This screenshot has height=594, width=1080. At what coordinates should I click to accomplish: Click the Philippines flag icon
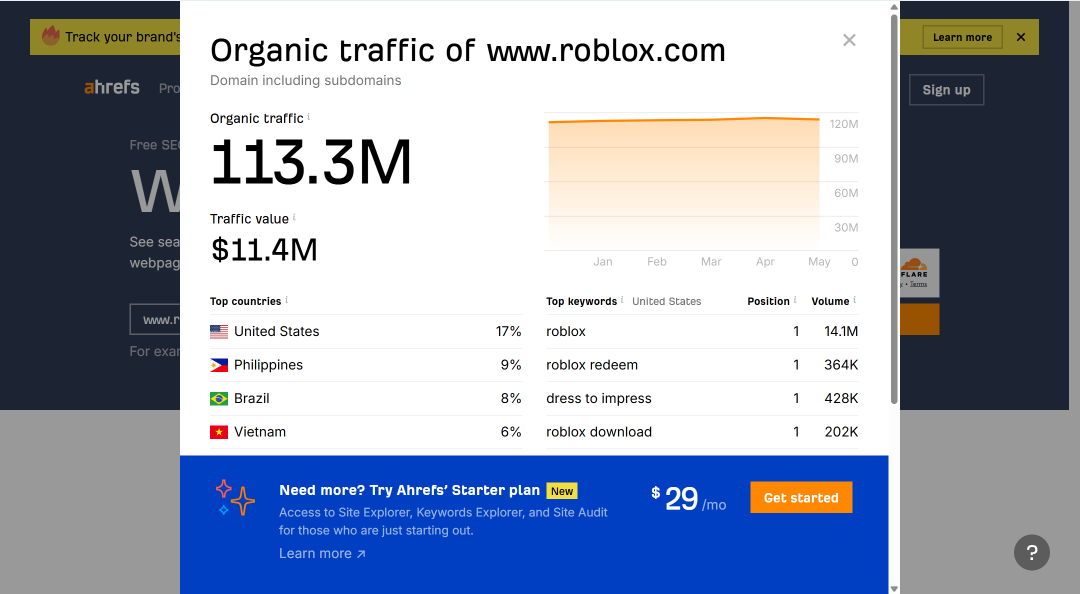tap(219, 365)
